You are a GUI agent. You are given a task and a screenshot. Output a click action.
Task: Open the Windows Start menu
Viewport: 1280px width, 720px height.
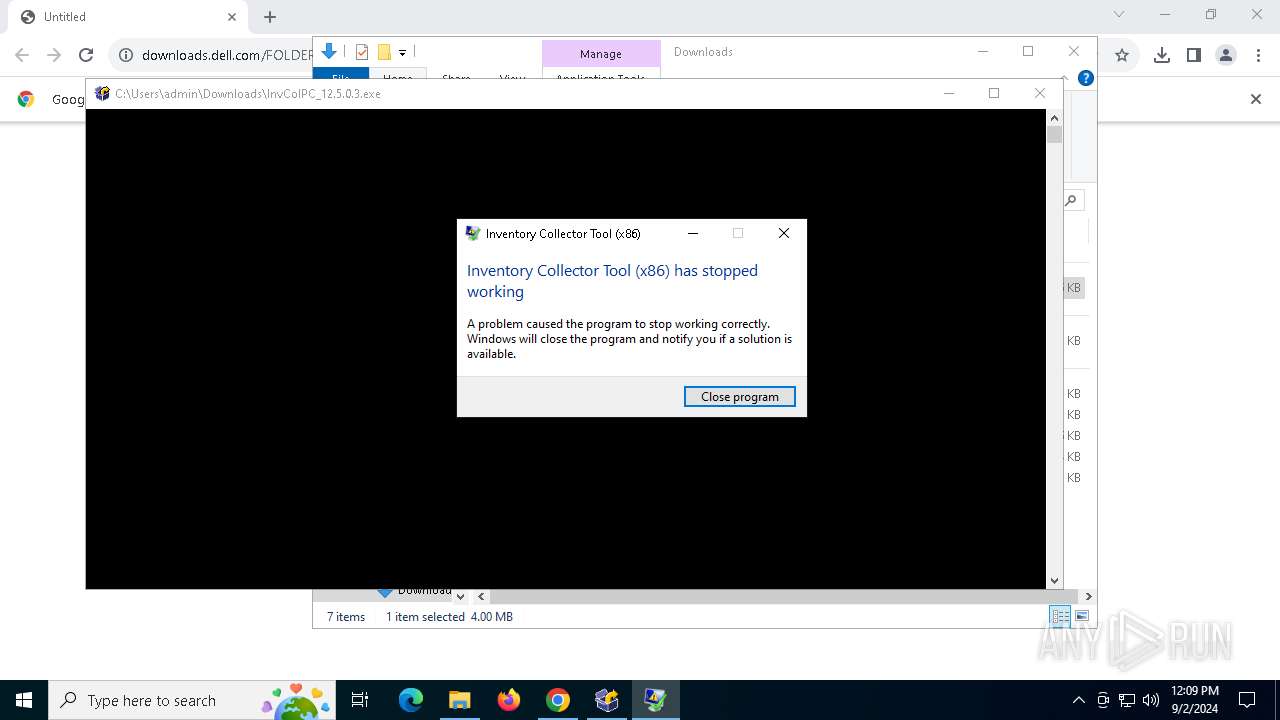click(24, 700)
